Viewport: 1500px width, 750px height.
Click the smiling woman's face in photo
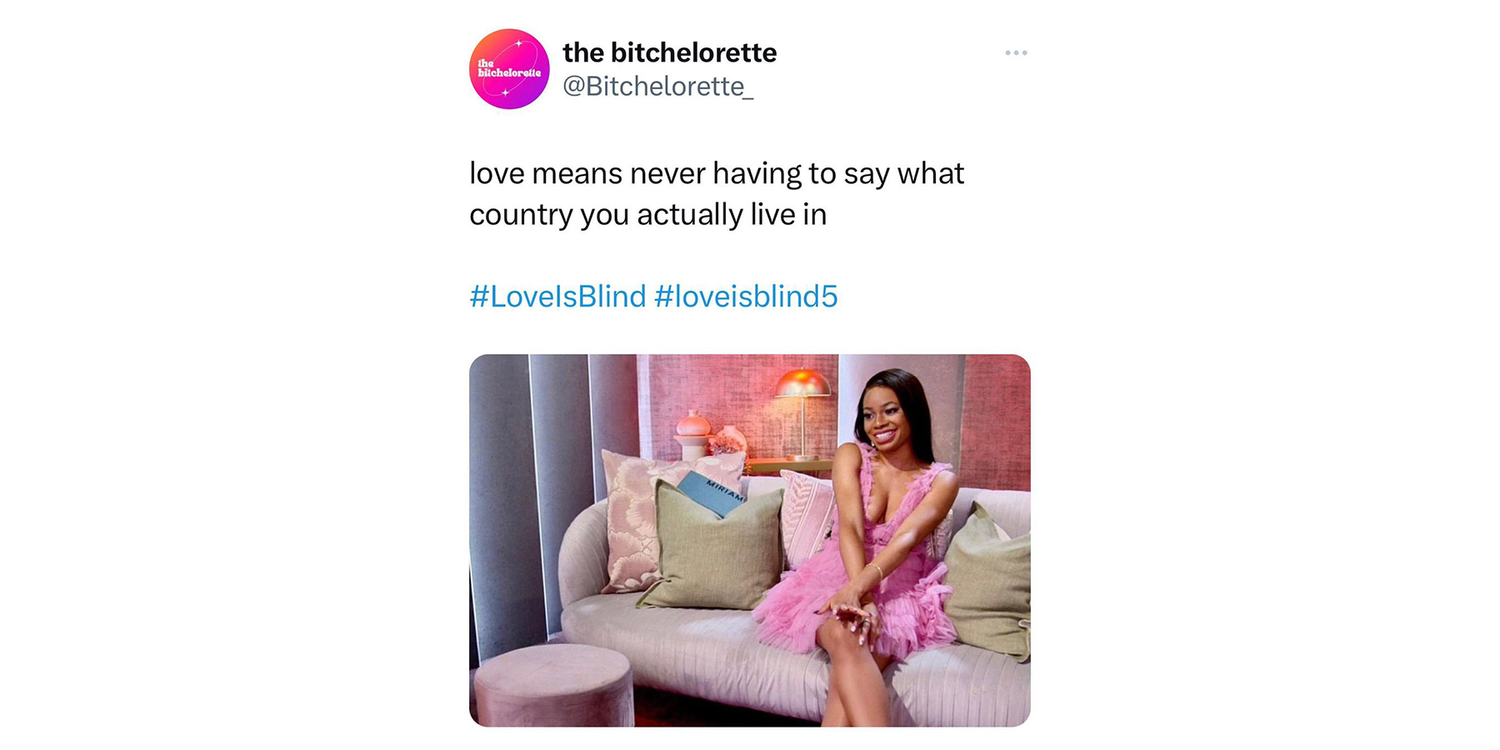click(x=884, y=412)
